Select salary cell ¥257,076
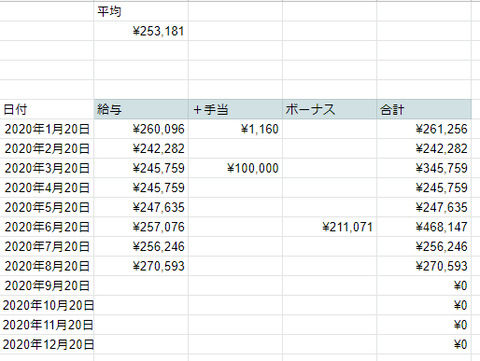 coord(141,227)
